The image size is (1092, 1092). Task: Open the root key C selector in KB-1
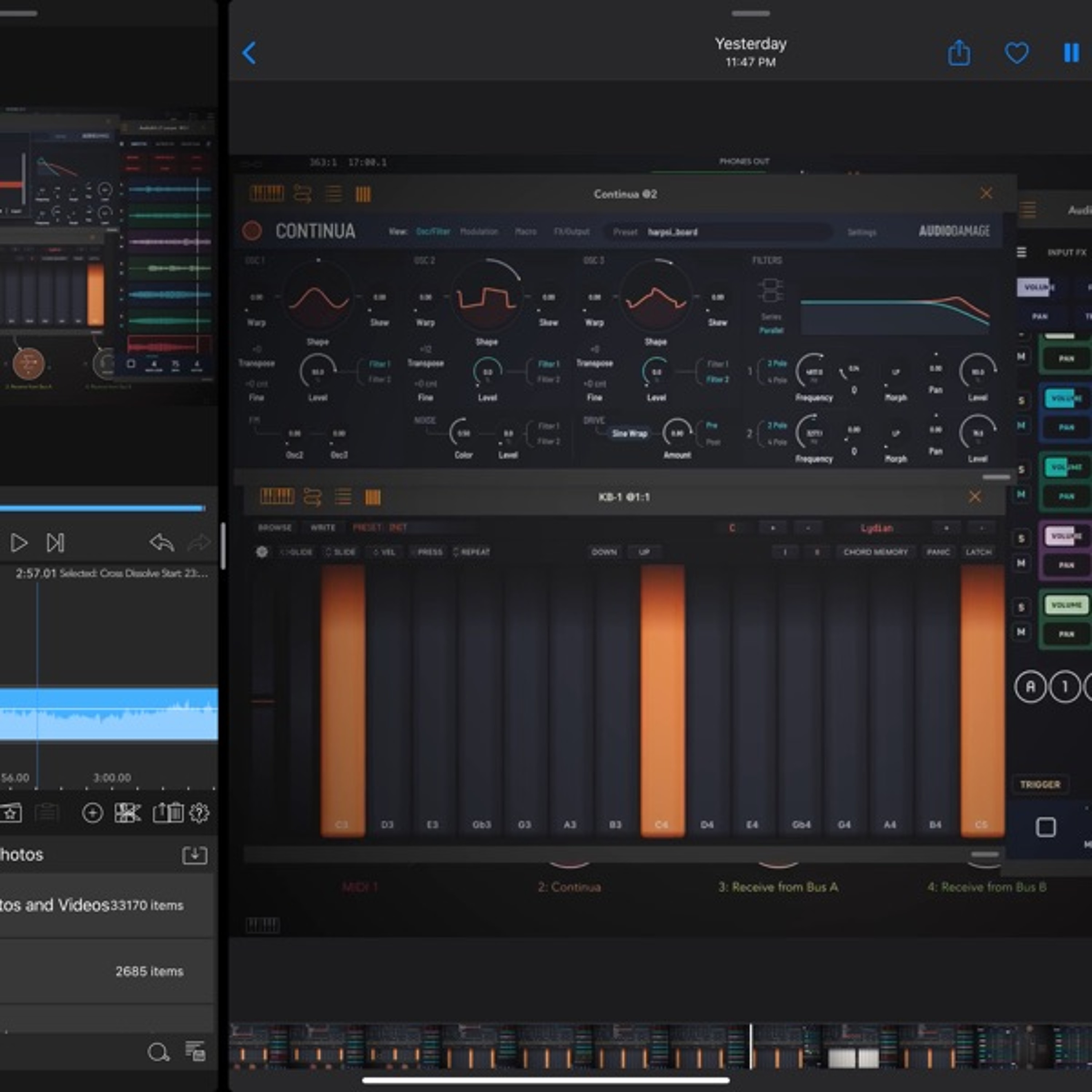tap(732, 528)
